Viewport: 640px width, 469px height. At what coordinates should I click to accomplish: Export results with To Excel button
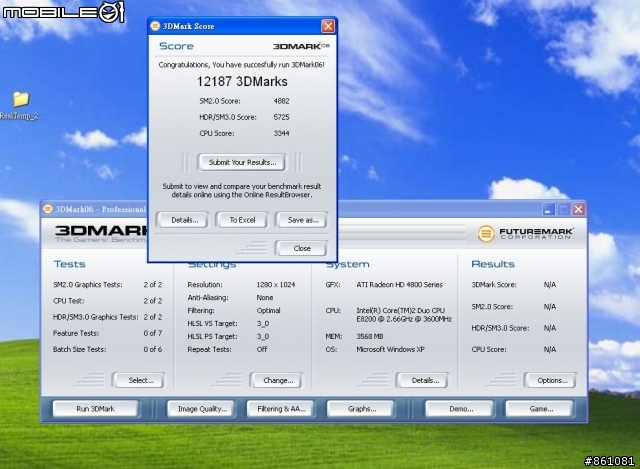tap(242, 220)
